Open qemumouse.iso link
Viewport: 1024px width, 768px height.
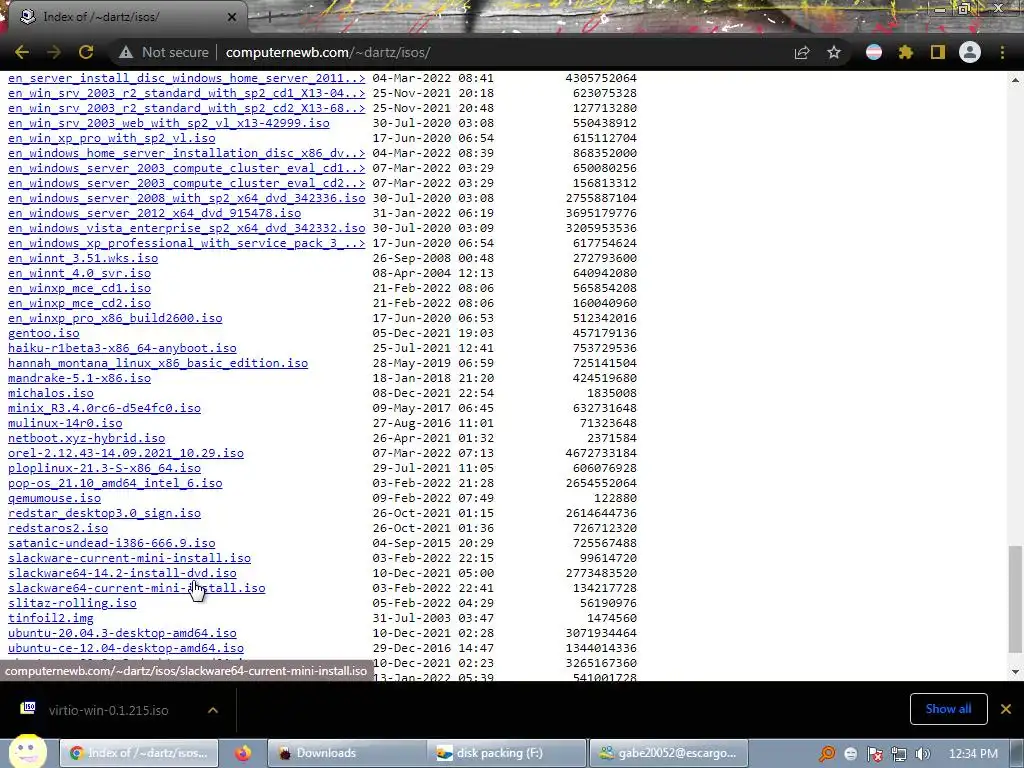click(x=54, y=498)
